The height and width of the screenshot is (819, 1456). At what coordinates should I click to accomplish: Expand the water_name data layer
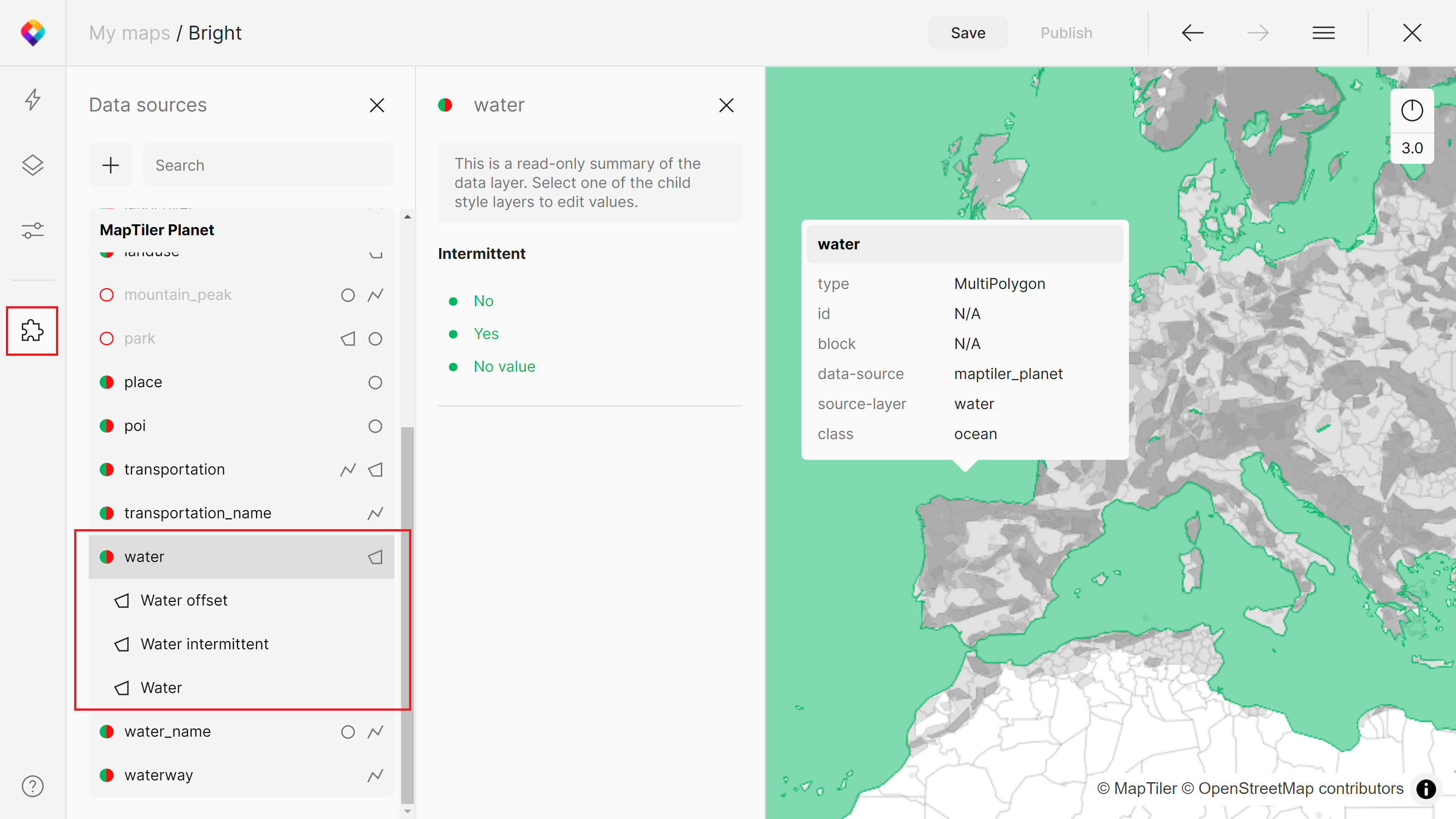coord(167,731)
